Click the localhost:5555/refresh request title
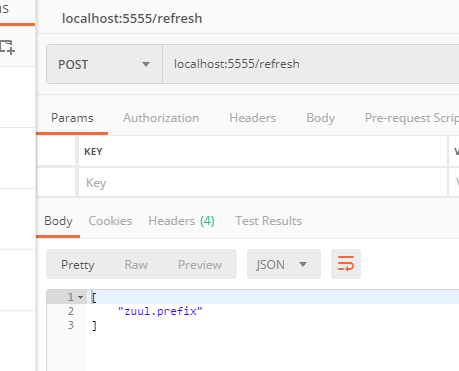The width and height of the screenshot is (459, 371). tap(132, 18)
